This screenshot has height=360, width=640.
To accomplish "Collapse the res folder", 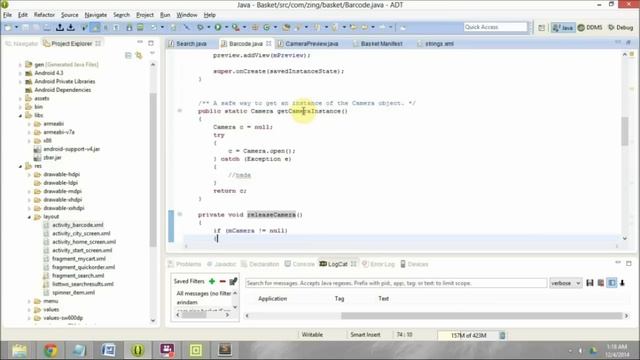I will click(20, 166).
